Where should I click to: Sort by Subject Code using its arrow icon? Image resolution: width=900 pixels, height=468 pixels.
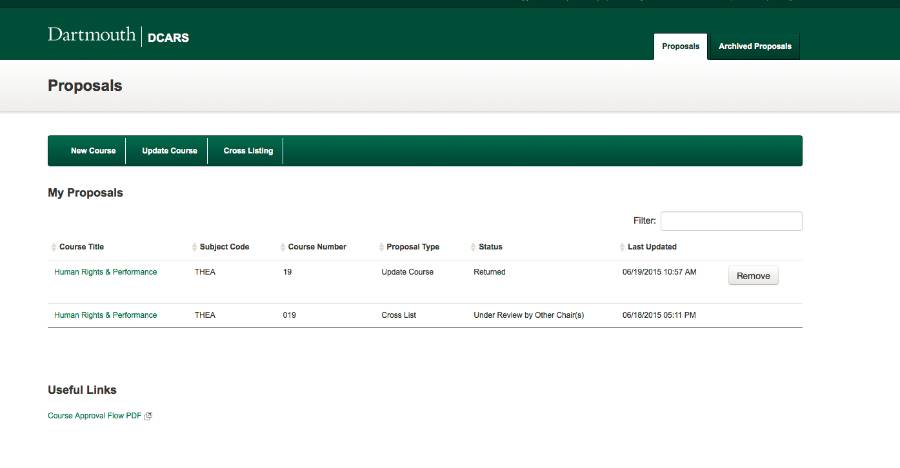pyautogui.click(x=194, y=247)
